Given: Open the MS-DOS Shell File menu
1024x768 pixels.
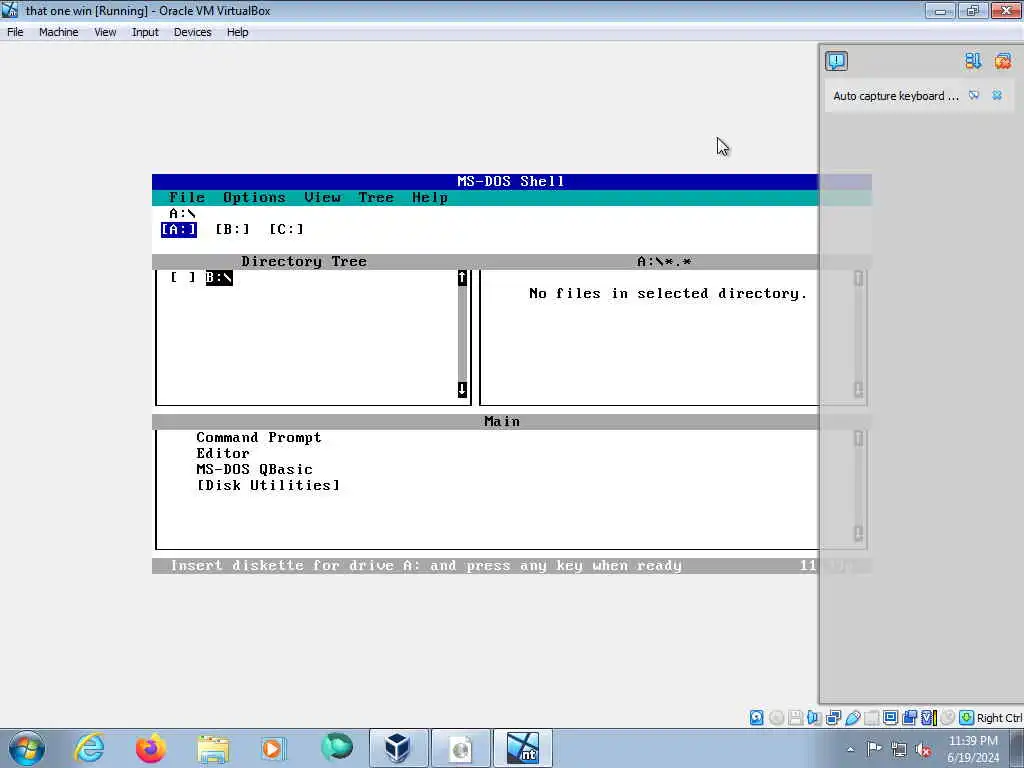Looking at the screenshot, I should pyautogui.click(x=187, y=197).
